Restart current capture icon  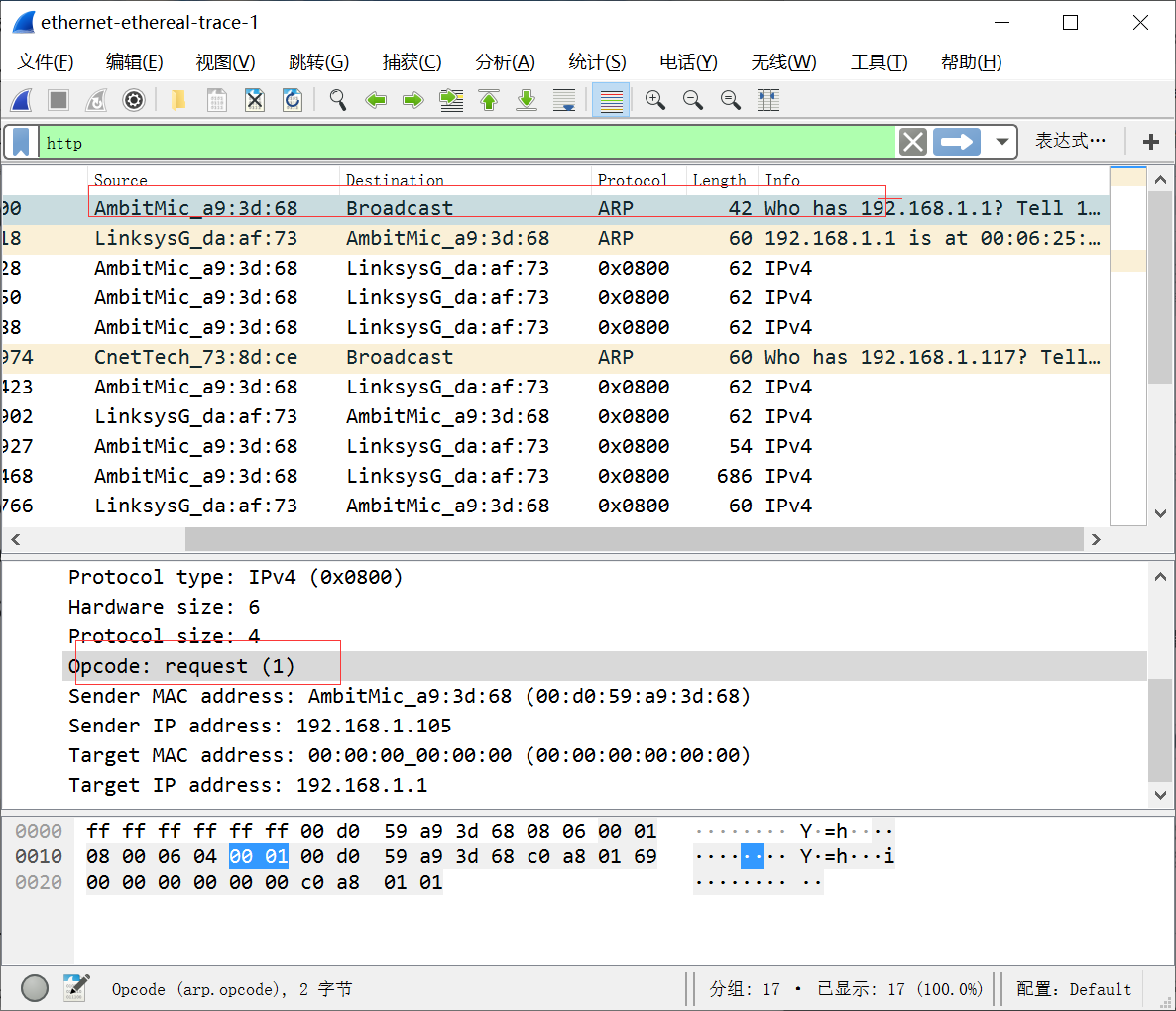(x=96, y=100)
